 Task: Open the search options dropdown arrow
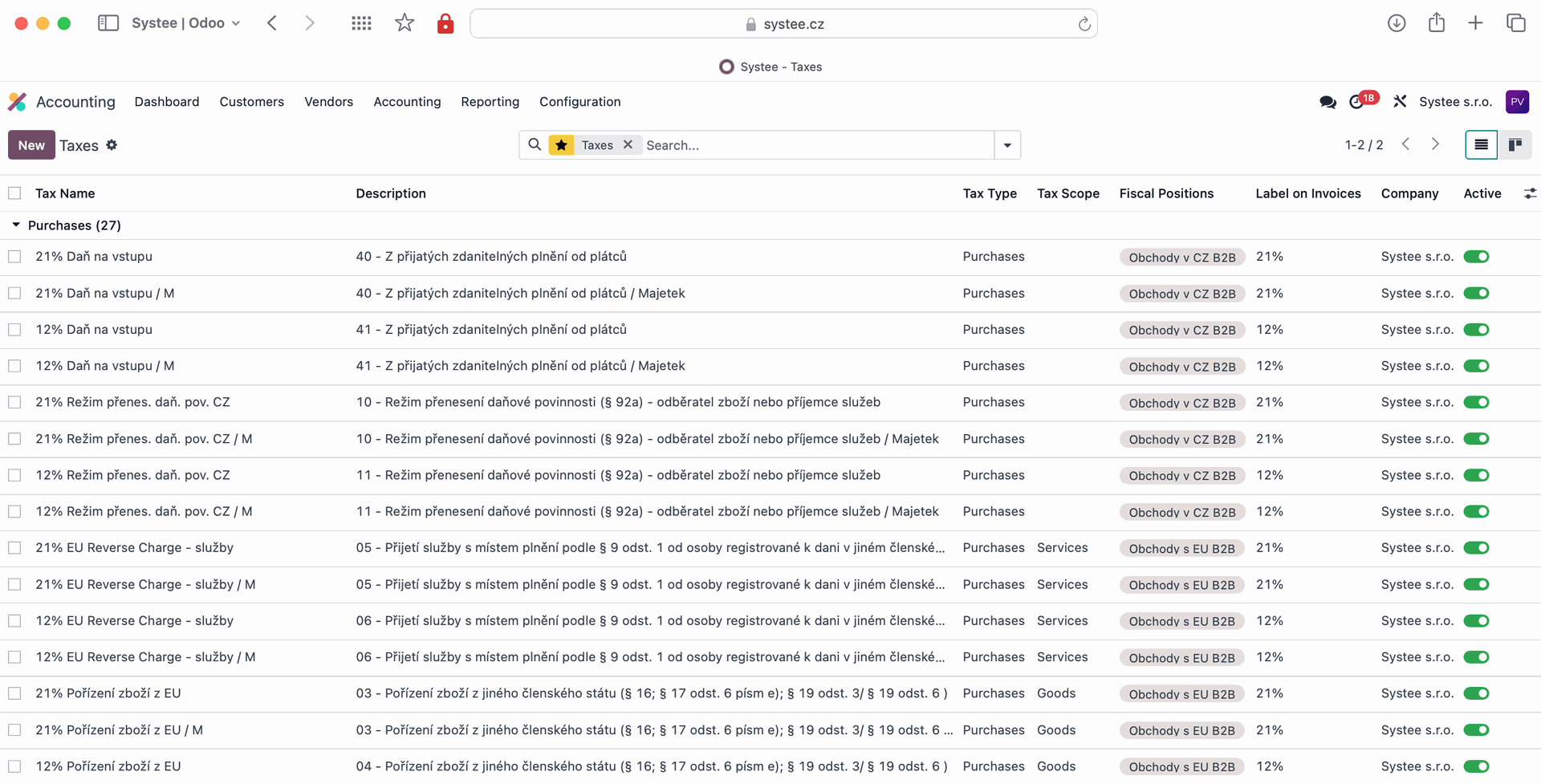(x=1007, y=145)
